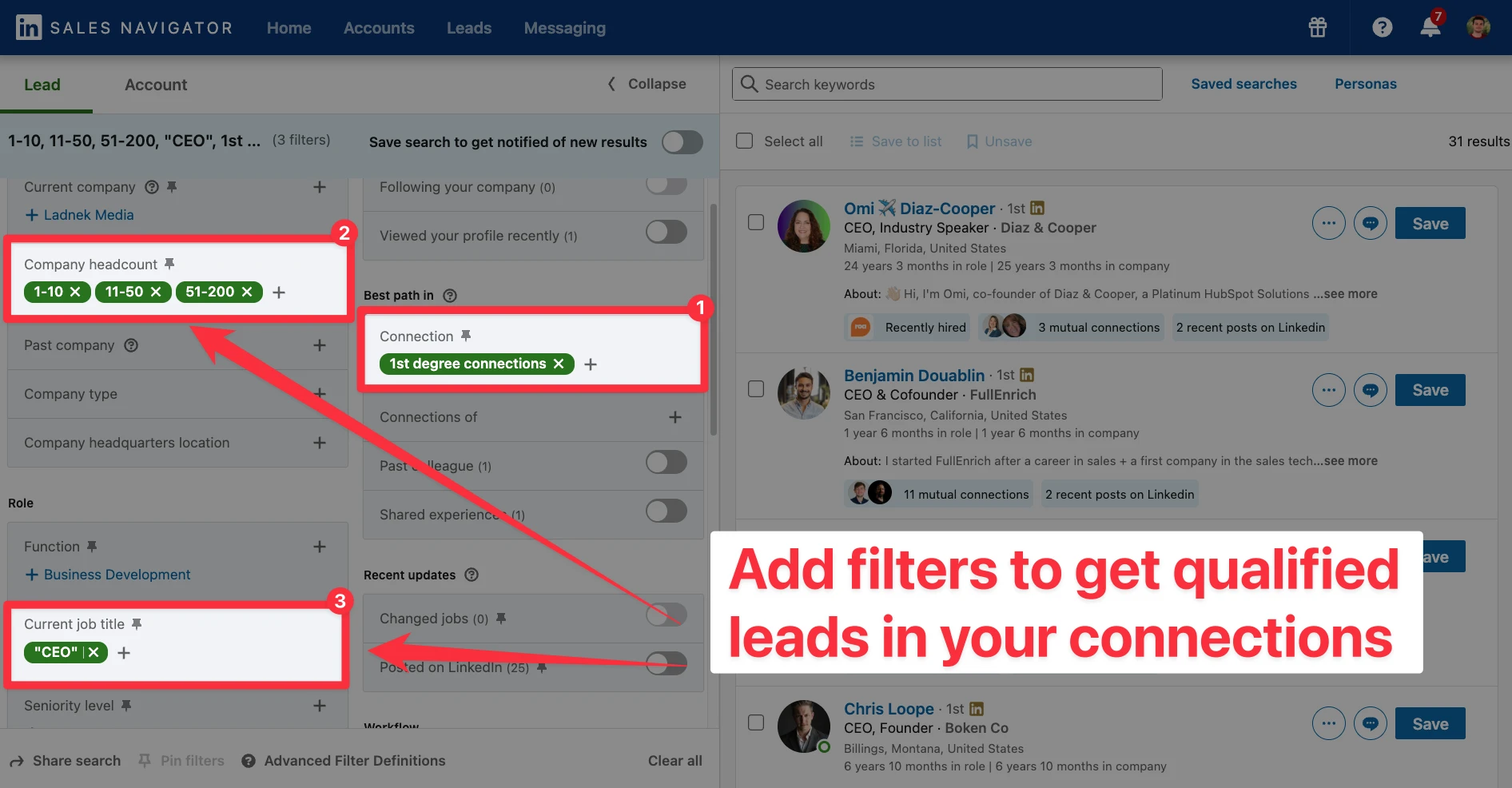Expand Seniority level filter
The width and height of the screenshot is (1512, 788).
320,706
